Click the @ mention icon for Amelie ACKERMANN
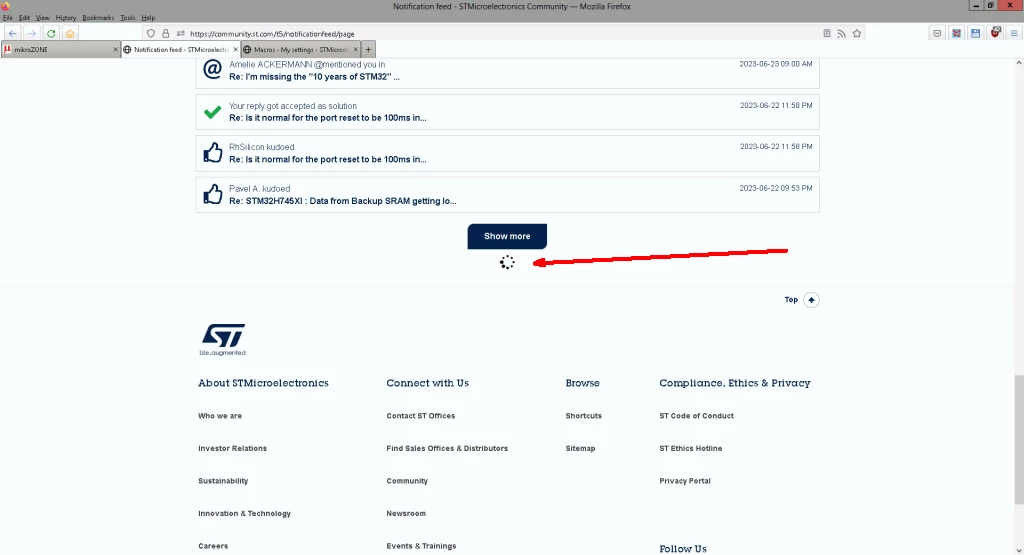Screen dimensions: 1024x555 [x=212, y=69]
